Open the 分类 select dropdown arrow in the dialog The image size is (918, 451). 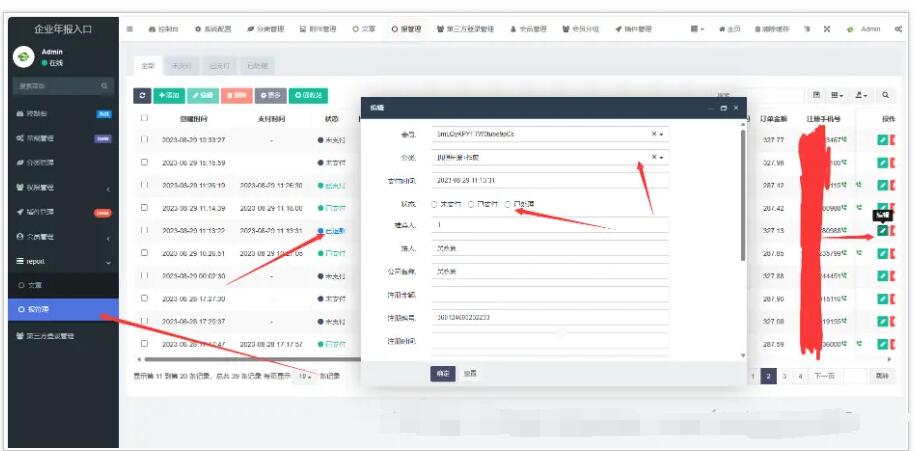pyautogui.click(x=662, y=157)
